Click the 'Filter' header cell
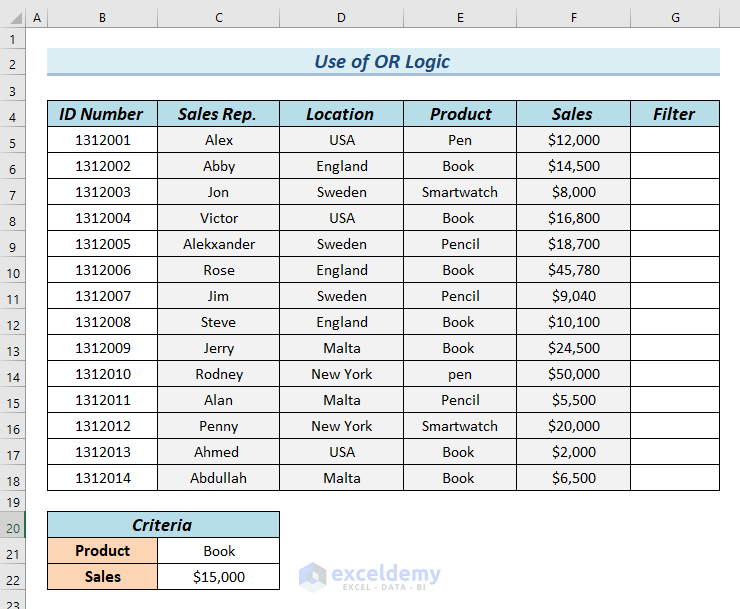 (x=675, y=114)
